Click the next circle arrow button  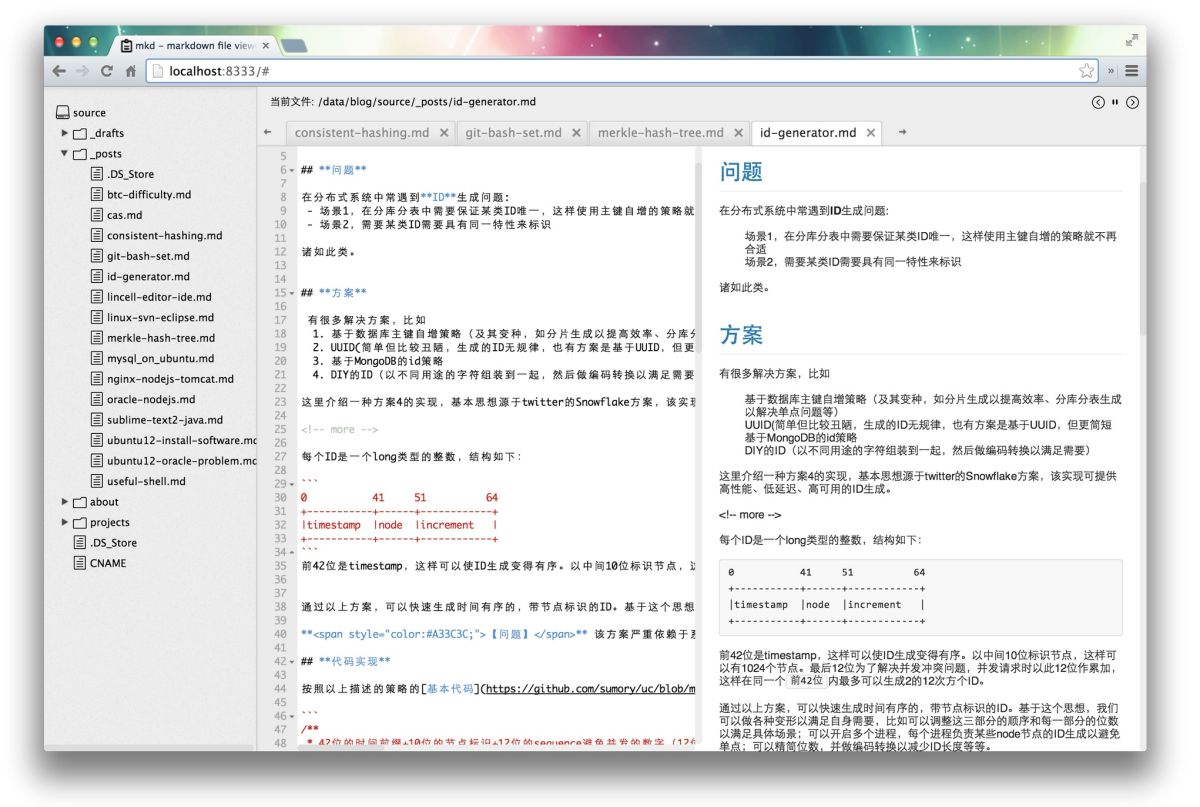pyautogui.click(x=1132, y=102)
